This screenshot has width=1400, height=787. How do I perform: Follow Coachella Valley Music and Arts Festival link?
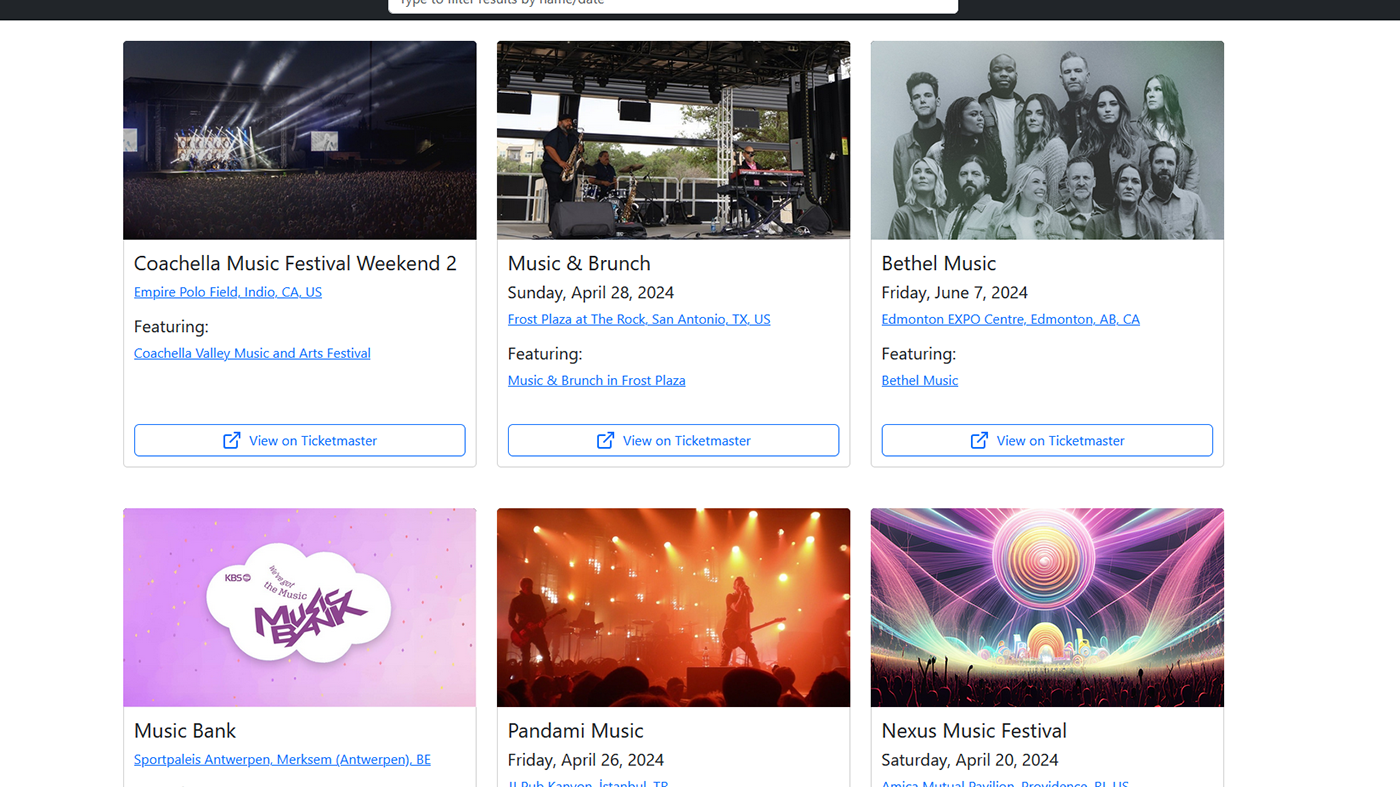coord(252,353)
